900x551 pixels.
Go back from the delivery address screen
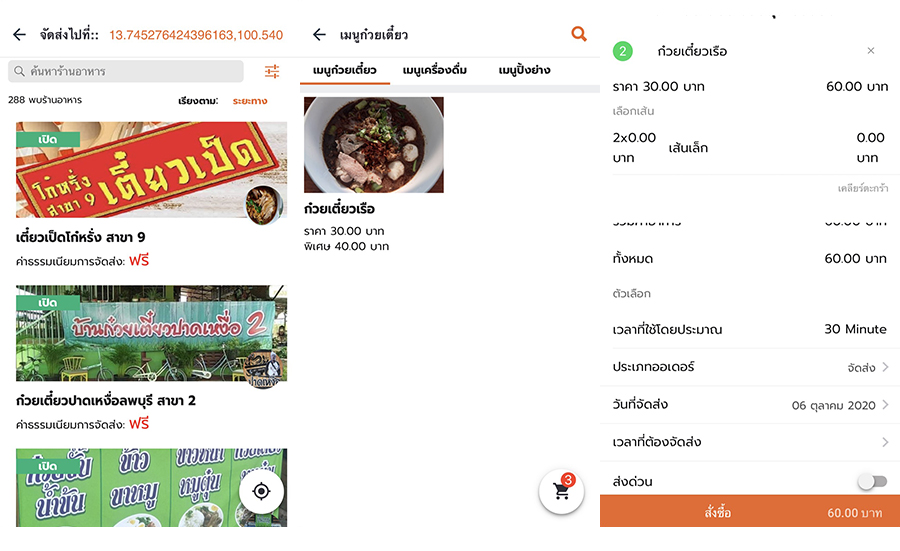tap(20, 34)
